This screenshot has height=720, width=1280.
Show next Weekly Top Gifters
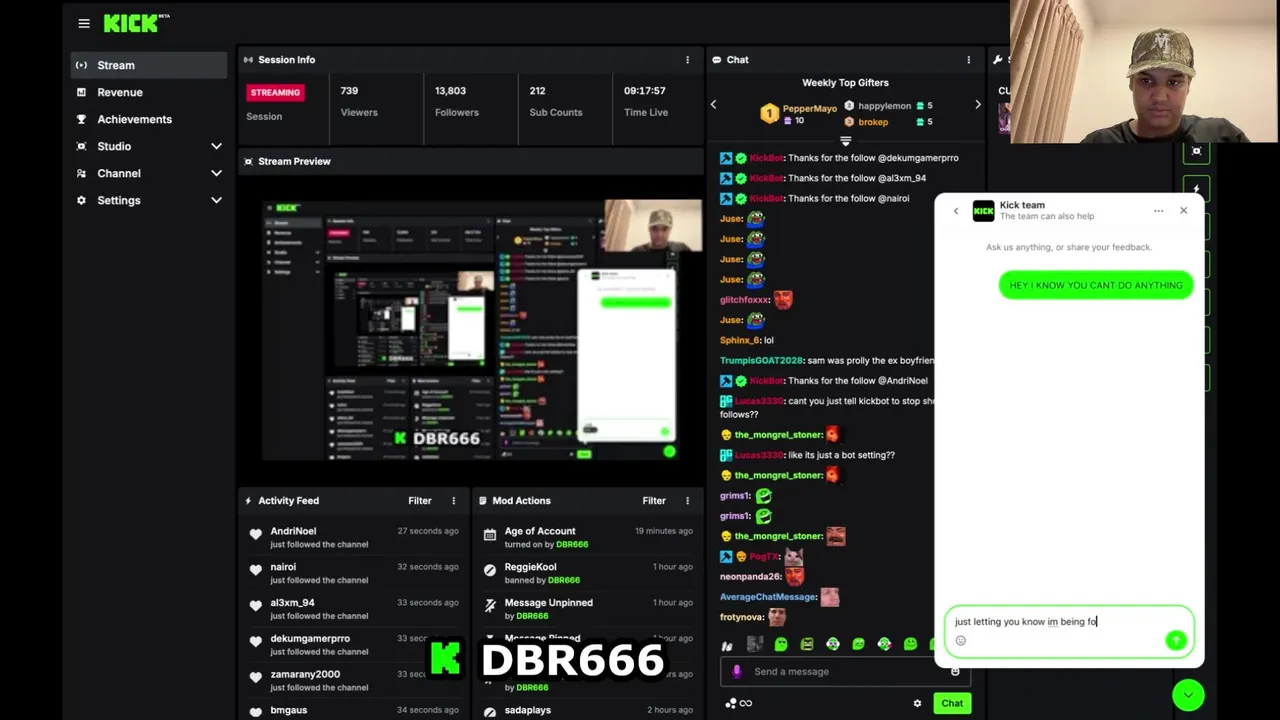point(978,104)
